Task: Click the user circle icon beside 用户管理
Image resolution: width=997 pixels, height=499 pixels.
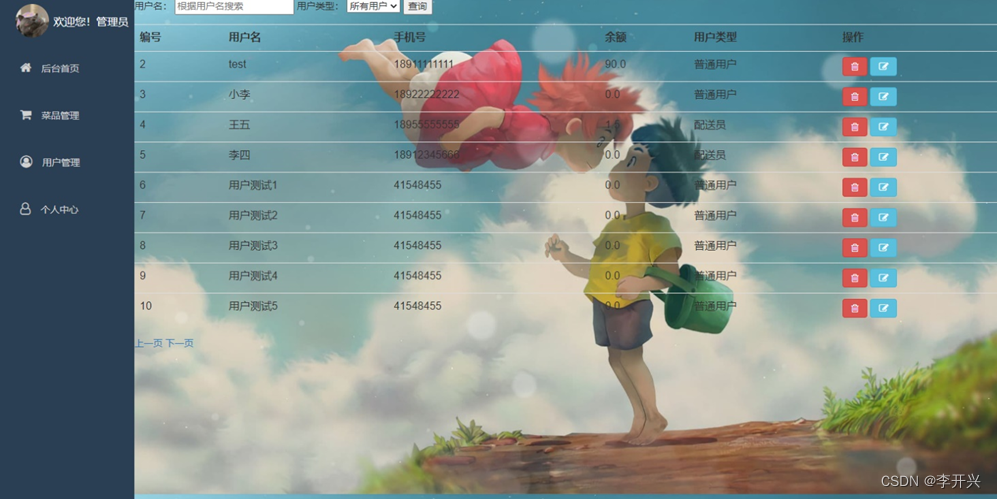Action: pyautogui.click(x=26, y=161)
